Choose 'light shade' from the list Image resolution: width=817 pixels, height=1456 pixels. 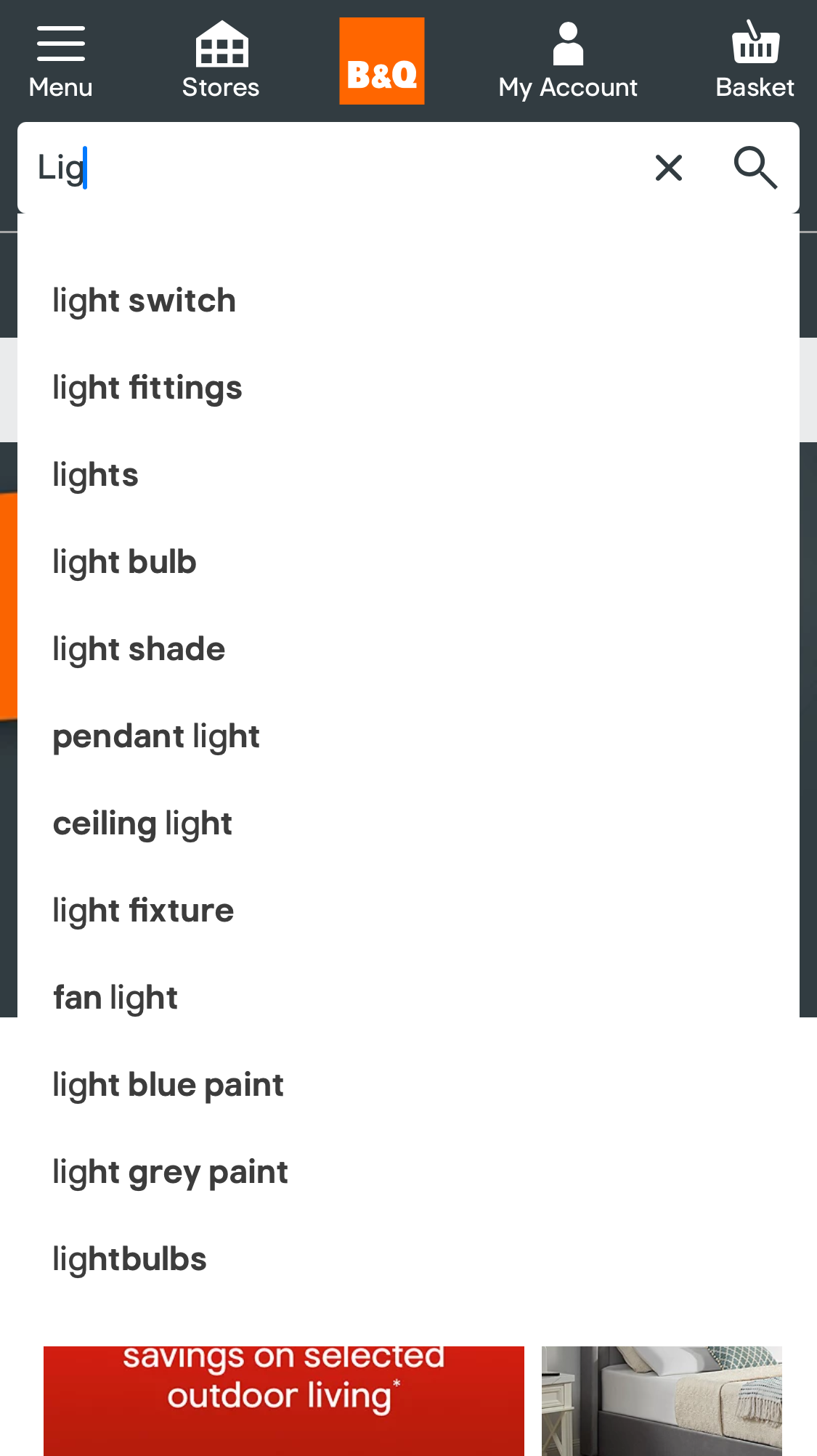(x=138, y=648)
